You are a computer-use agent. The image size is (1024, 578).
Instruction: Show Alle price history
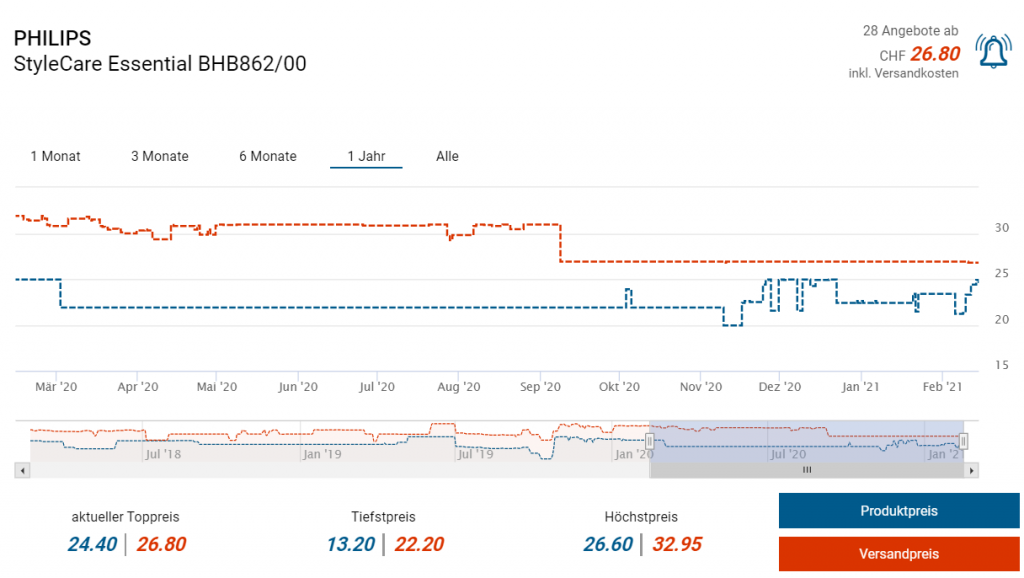[x=447, y=156]
